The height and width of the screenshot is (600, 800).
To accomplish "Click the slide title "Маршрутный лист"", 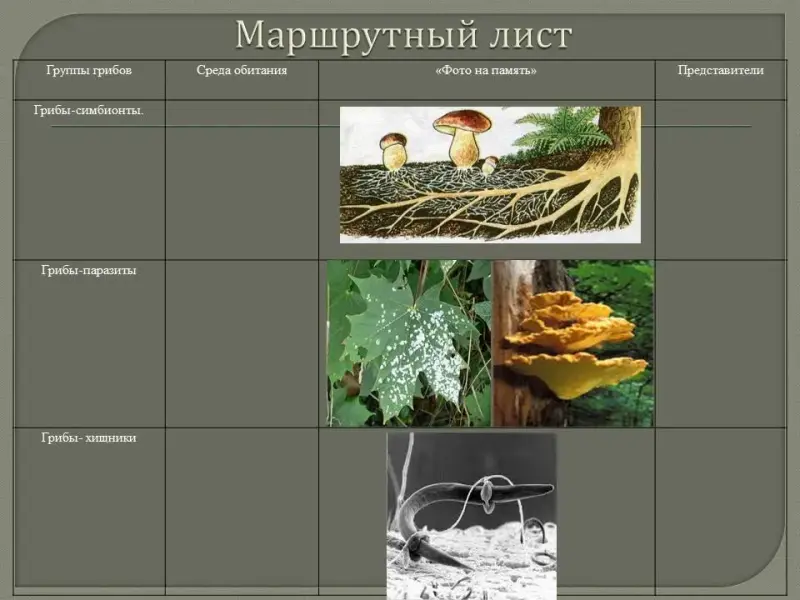I will point(403,35).
